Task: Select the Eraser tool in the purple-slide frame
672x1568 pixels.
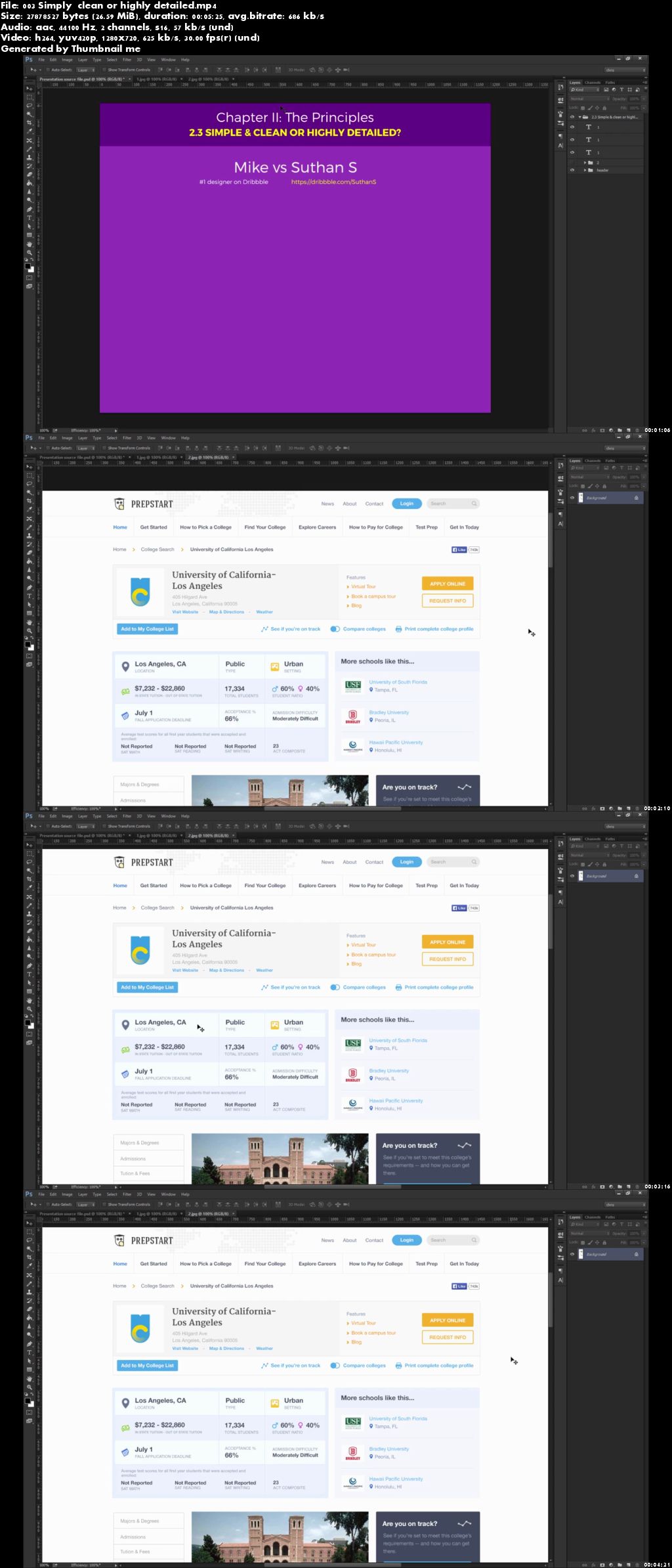Action: click(x=30, y=174)
